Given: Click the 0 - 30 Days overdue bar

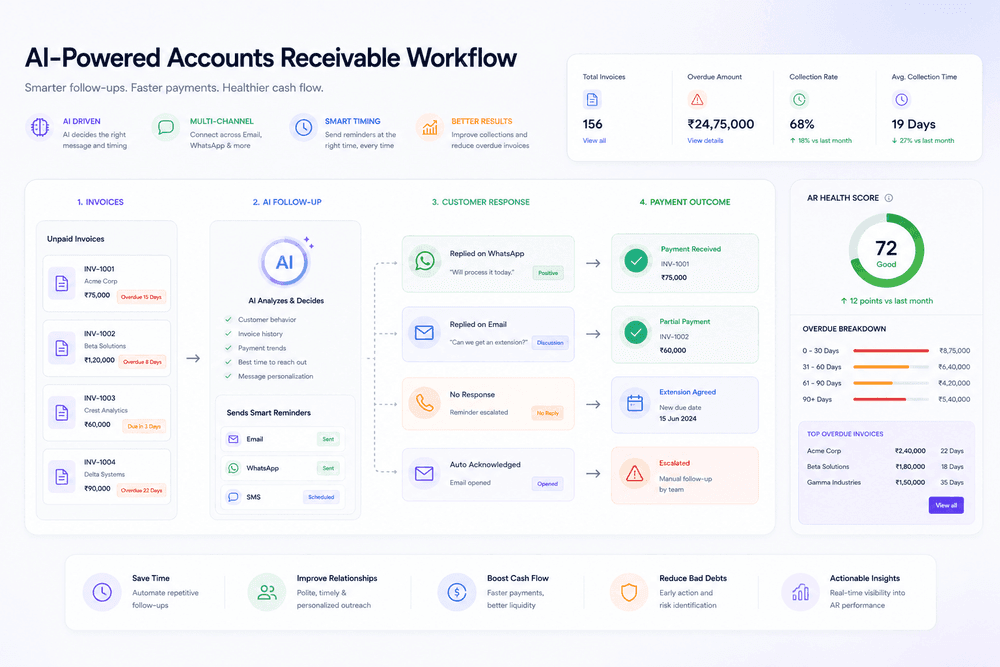Looking at the screenshot, I should tap(891, 351).
